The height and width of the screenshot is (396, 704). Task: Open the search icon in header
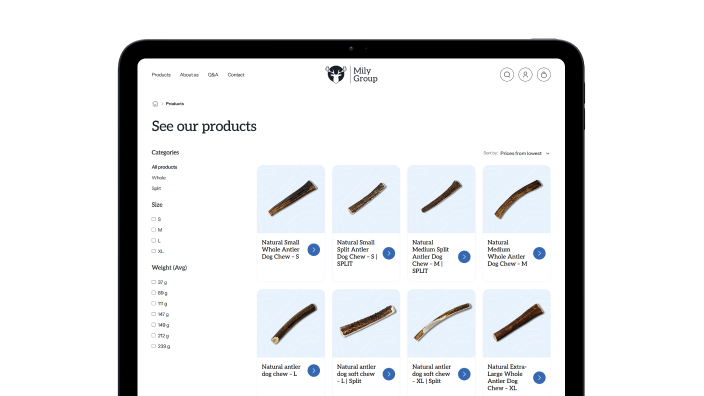point(507,75)
